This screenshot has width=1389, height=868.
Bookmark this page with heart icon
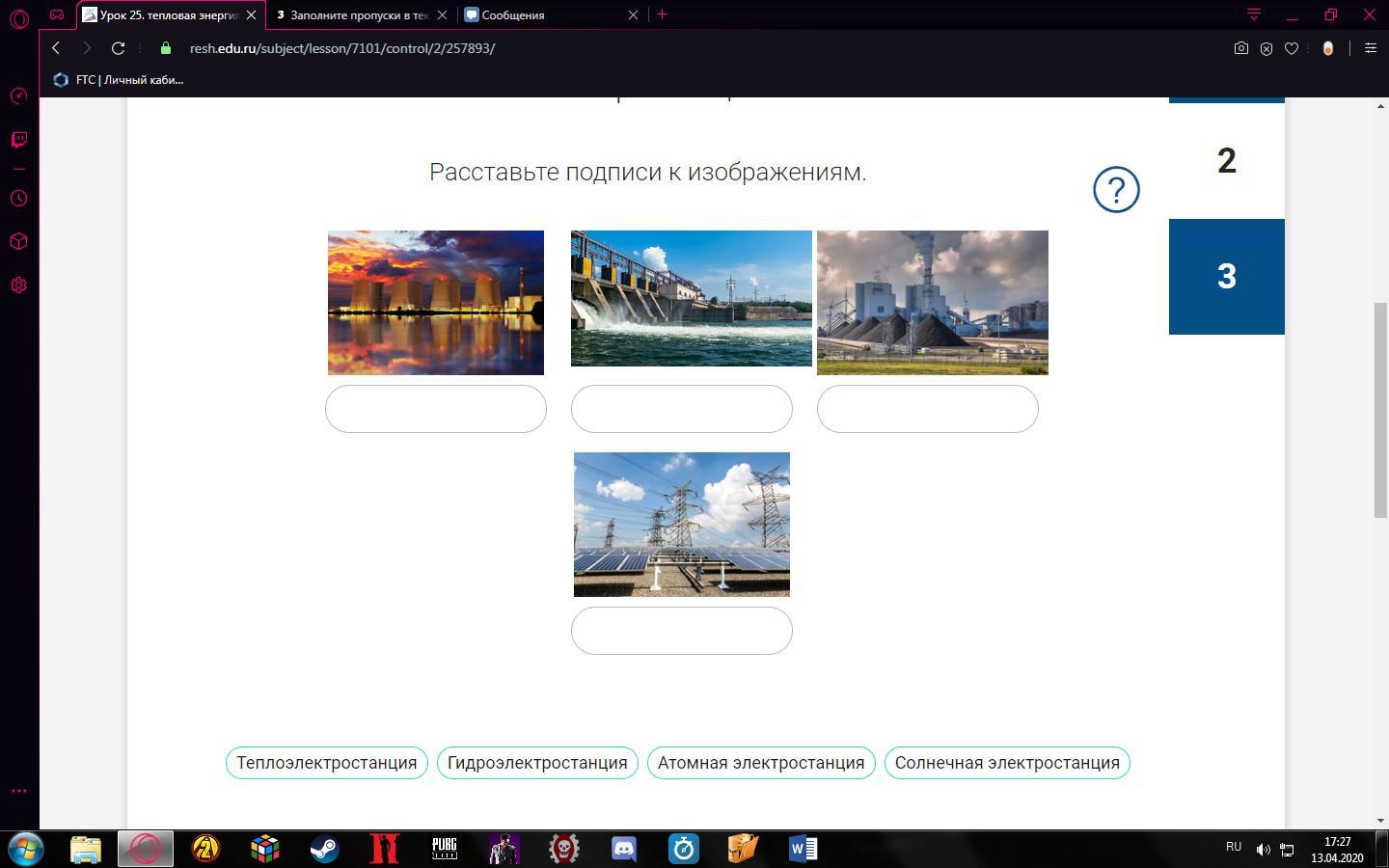pos(1292,48)
